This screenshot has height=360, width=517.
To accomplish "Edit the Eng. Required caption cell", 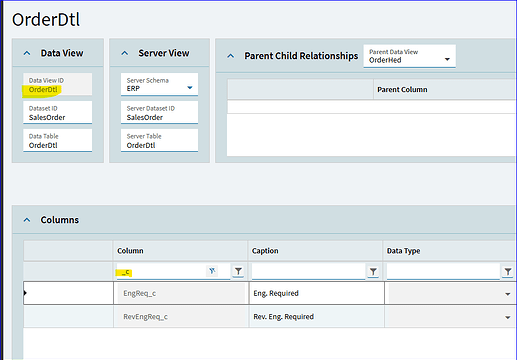I will tap(316, 293).
